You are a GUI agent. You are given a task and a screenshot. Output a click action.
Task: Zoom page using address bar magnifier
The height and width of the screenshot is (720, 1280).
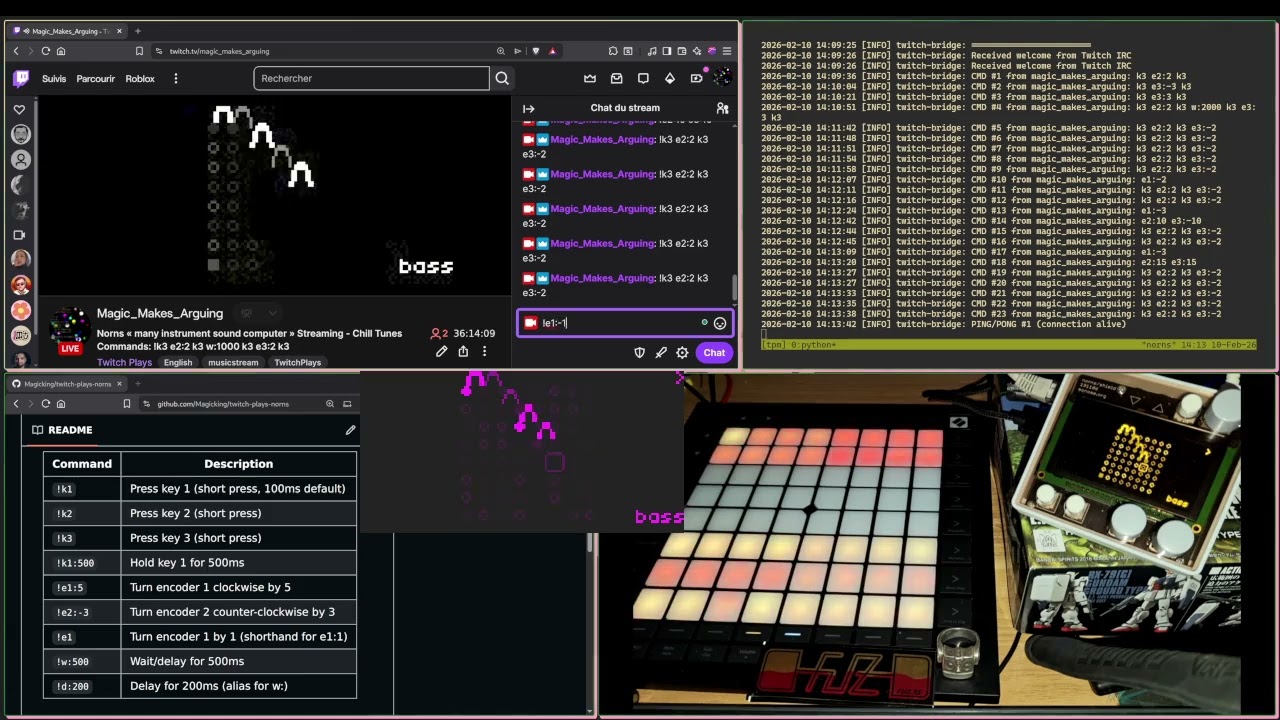pyautogui.click(x=500, y=51)
